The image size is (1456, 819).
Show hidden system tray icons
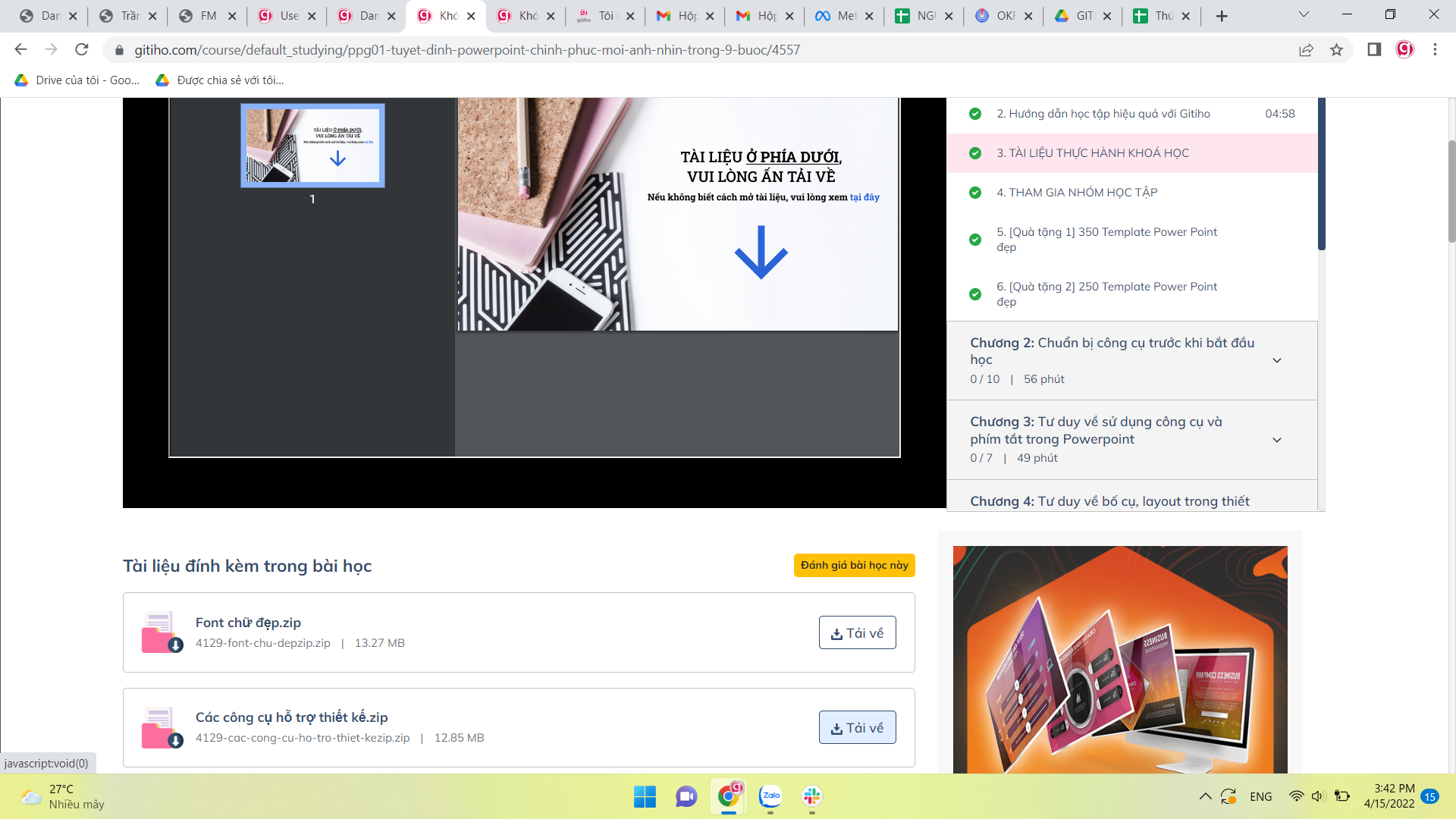click(x=1205, y=796)
